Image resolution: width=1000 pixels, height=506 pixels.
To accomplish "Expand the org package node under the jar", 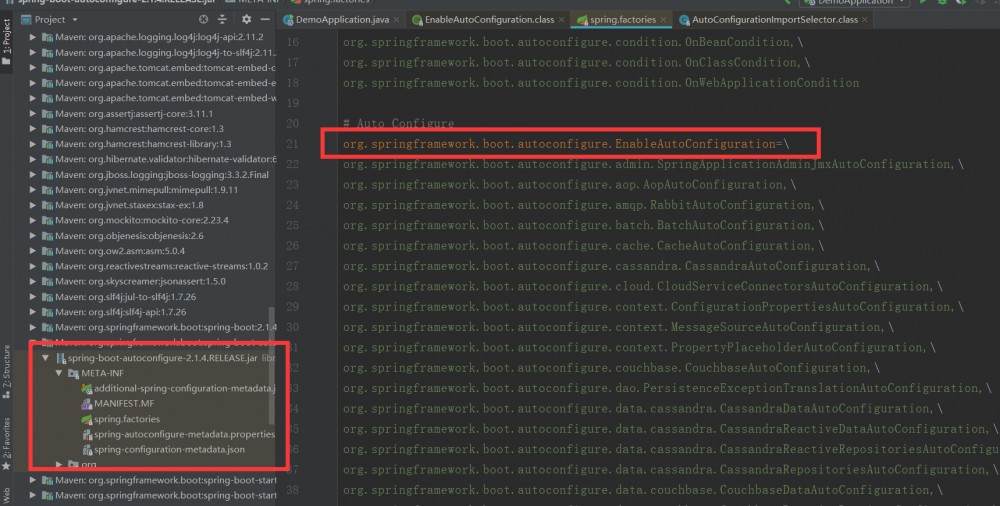I will click(59, 465).
